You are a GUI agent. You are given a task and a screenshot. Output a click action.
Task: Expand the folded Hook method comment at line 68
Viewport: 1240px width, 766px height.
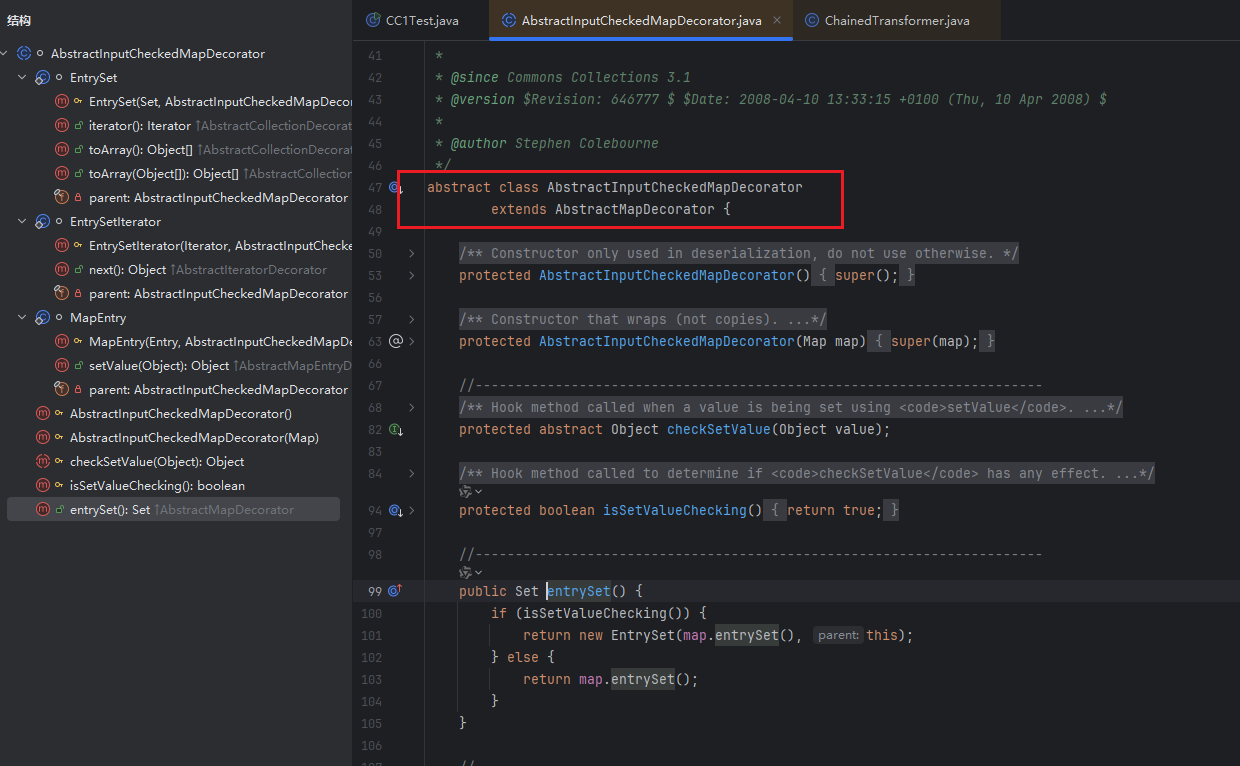pos(411,407)
